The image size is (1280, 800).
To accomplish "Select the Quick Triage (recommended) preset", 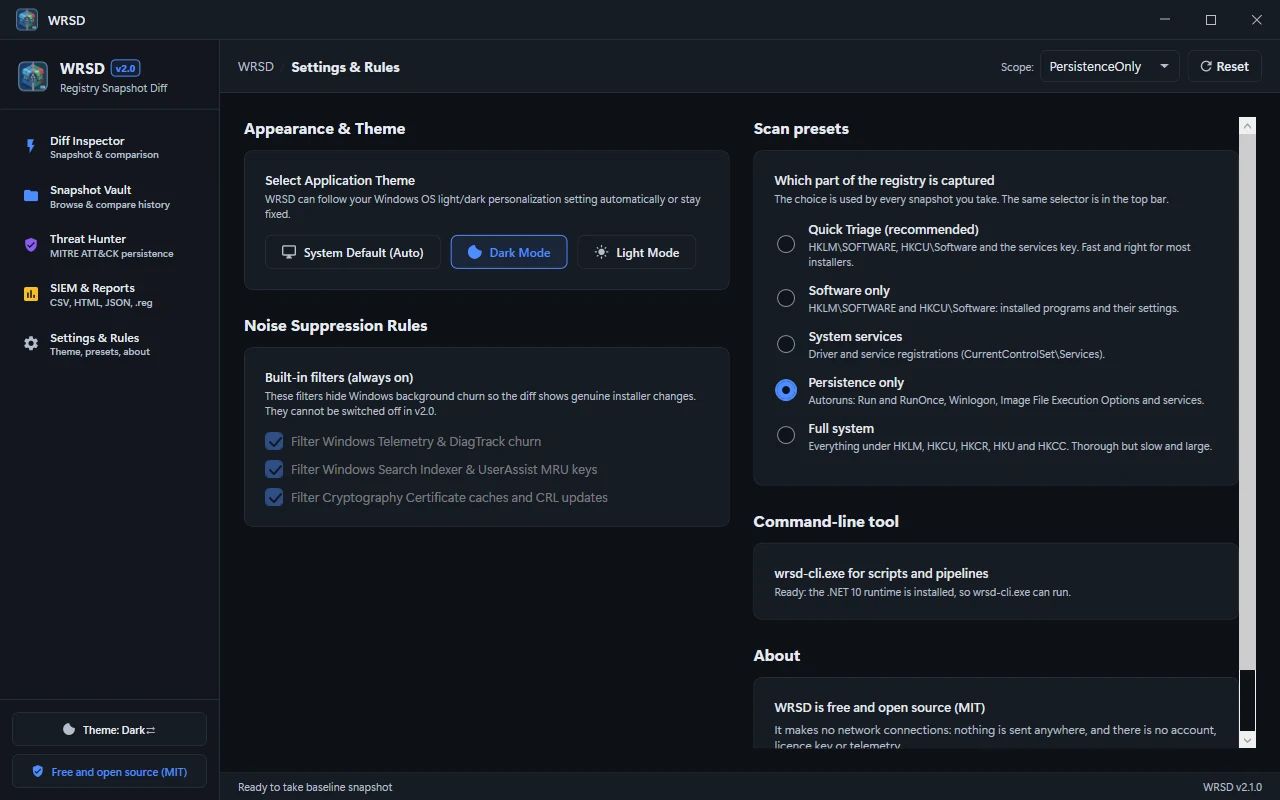I will (x=786, y=244).
